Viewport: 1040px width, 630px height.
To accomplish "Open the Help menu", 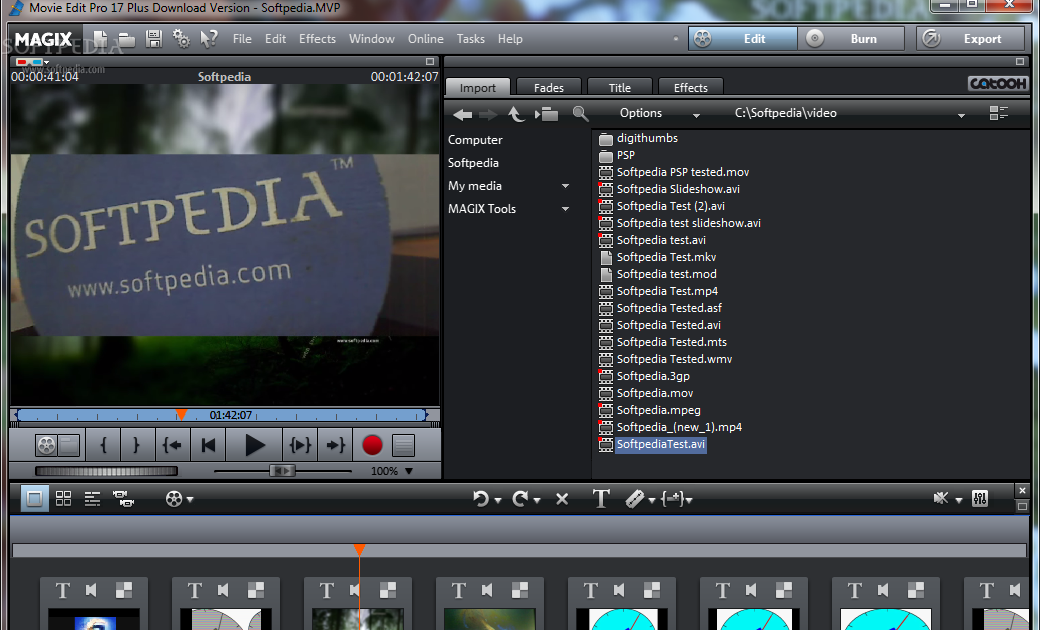I will [510, 39].
